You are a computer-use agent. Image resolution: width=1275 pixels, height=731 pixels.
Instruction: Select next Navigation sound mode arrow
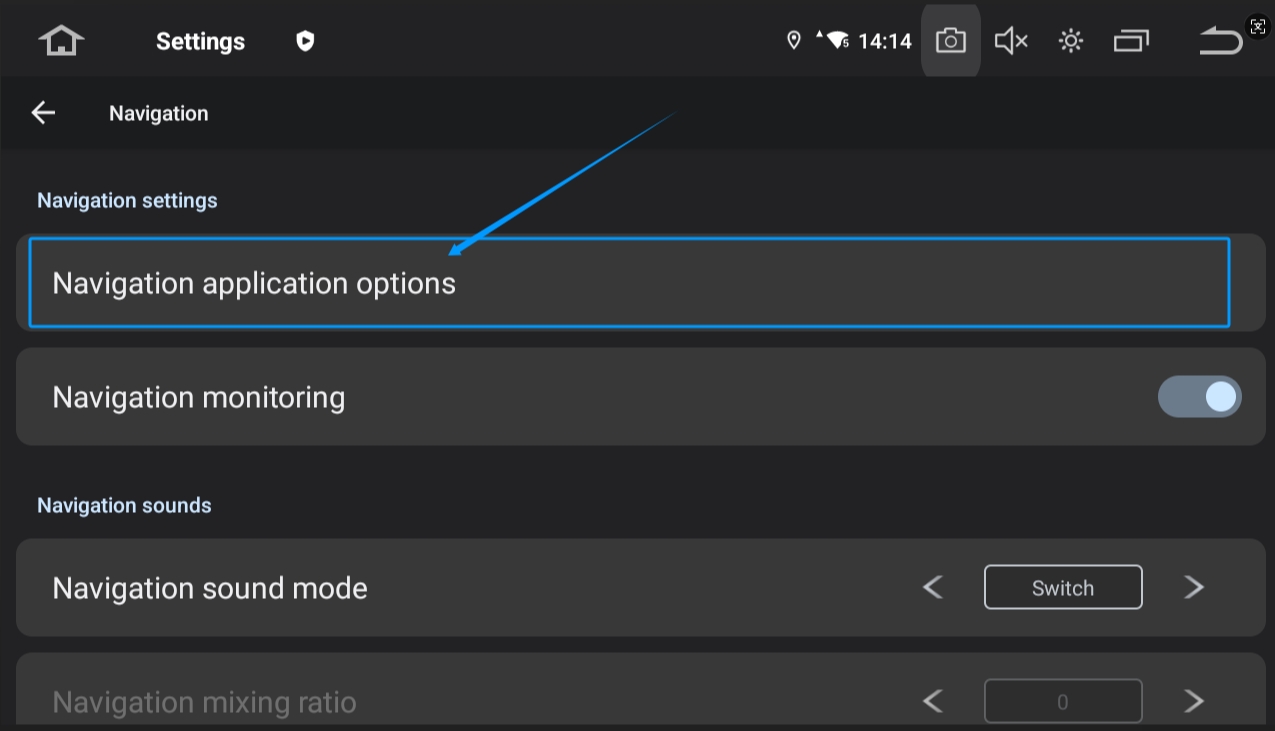[1193, 587]
